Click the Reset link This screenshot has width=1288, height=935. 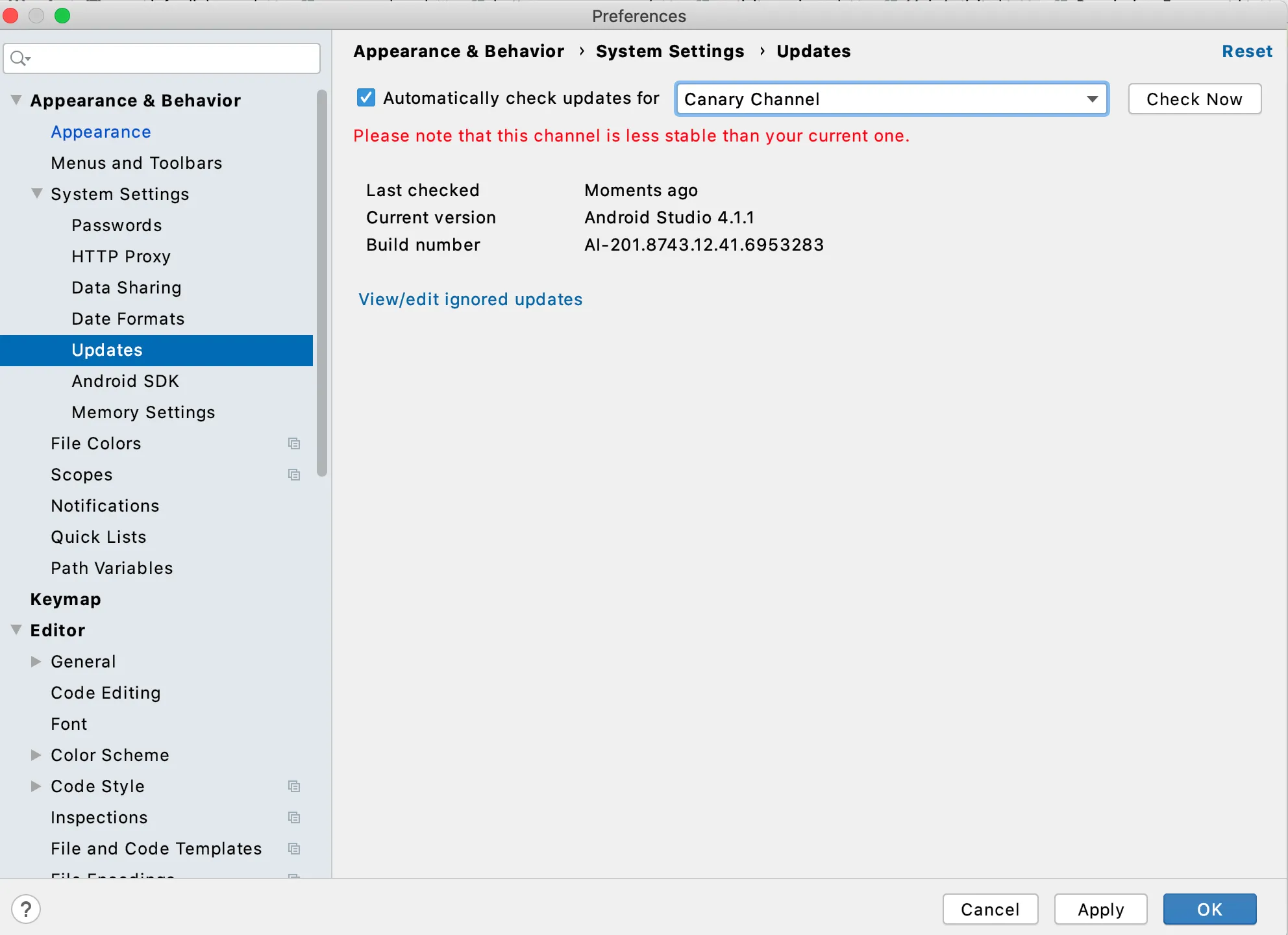(1246, 51)
